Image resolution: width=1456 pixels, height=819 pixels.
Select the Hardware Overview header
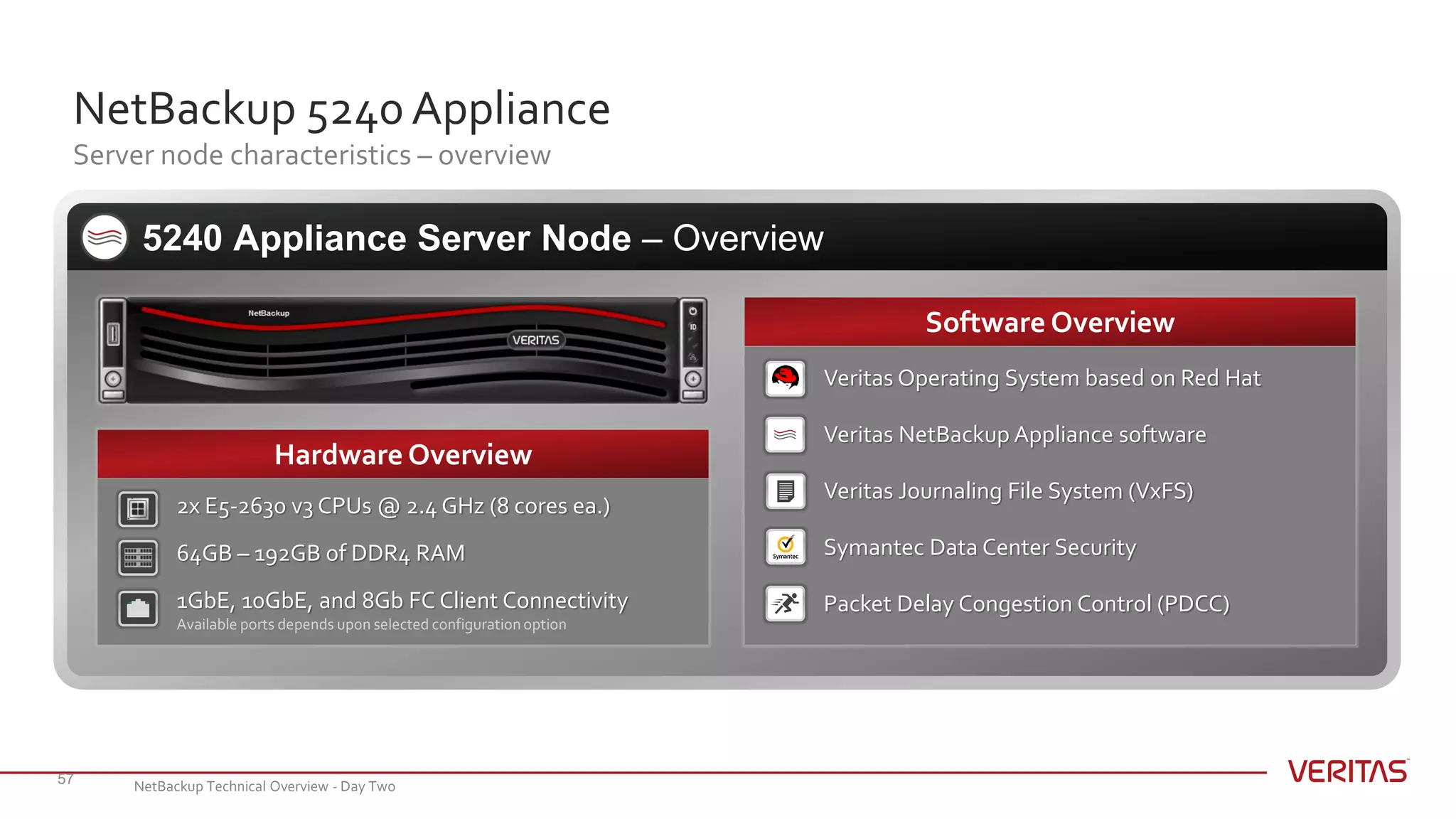tap(403, 454)
